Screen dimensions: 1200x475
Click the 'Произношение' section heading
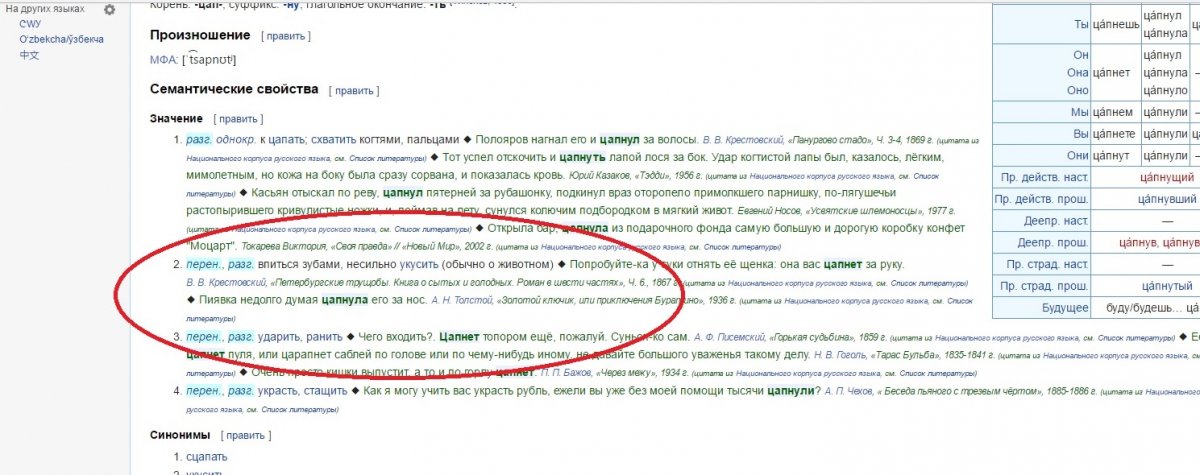pos(201,35)
